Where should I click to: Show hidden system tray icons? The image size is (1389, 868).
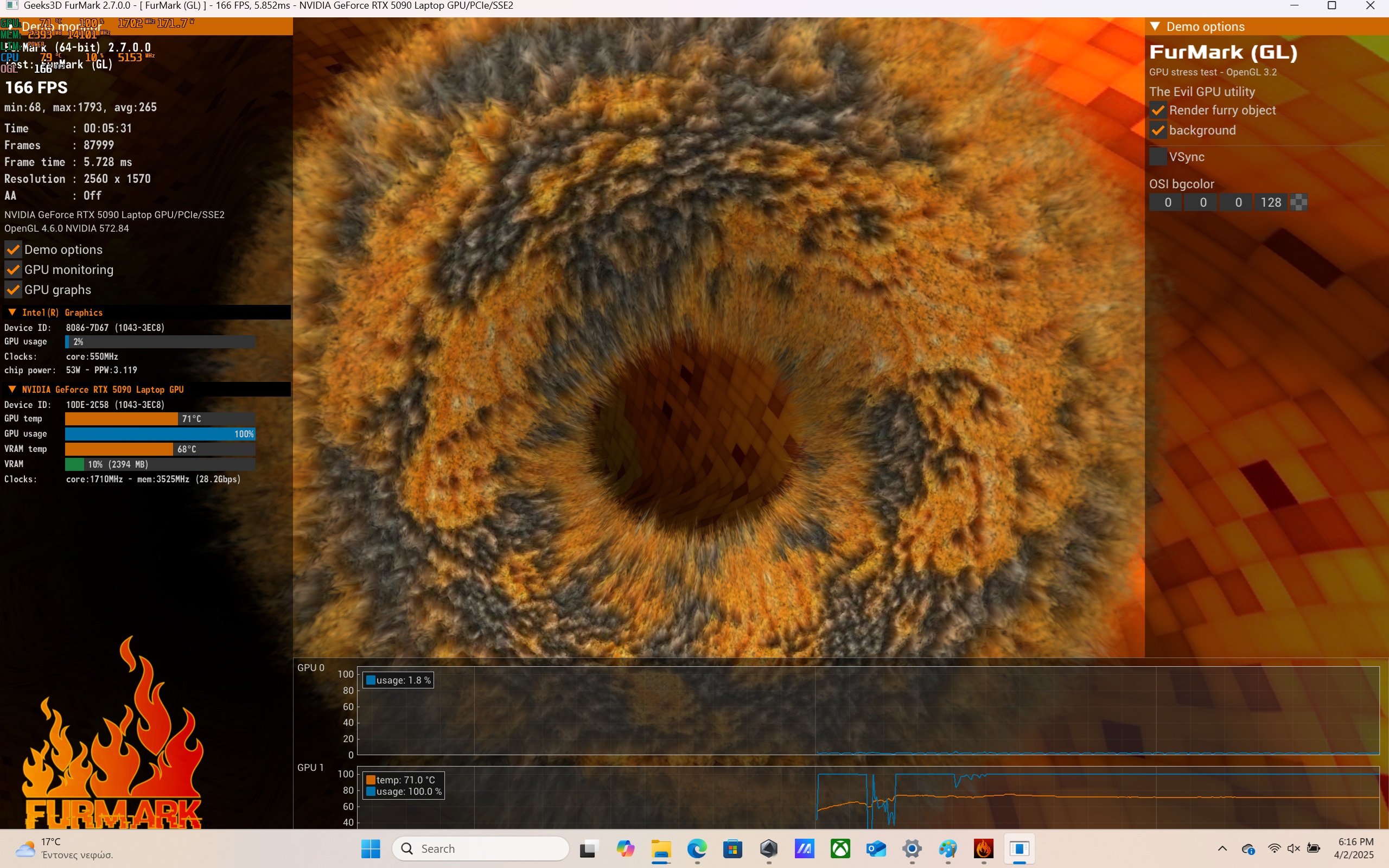[1222, 848]
